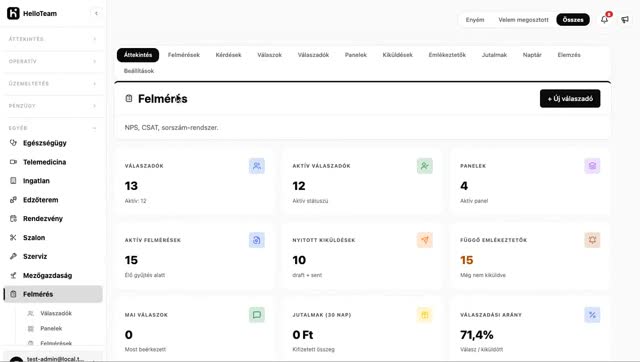This screenshot has height=362, width=640.
Task: Switch to the Felmérések tab
Action: pyautogui.click(x=184, y=55)
